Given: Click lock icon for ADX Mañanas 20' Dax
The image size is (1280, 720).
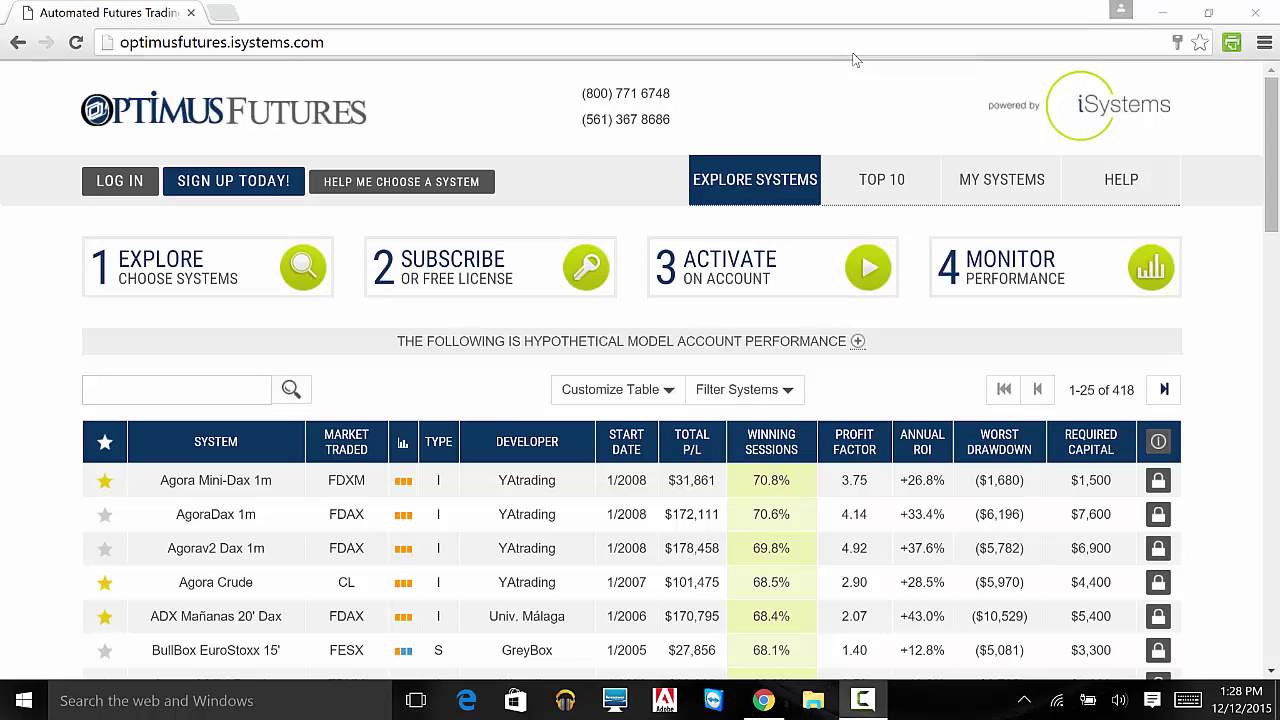Looking at the screenshot, I should coord(1158,617).
